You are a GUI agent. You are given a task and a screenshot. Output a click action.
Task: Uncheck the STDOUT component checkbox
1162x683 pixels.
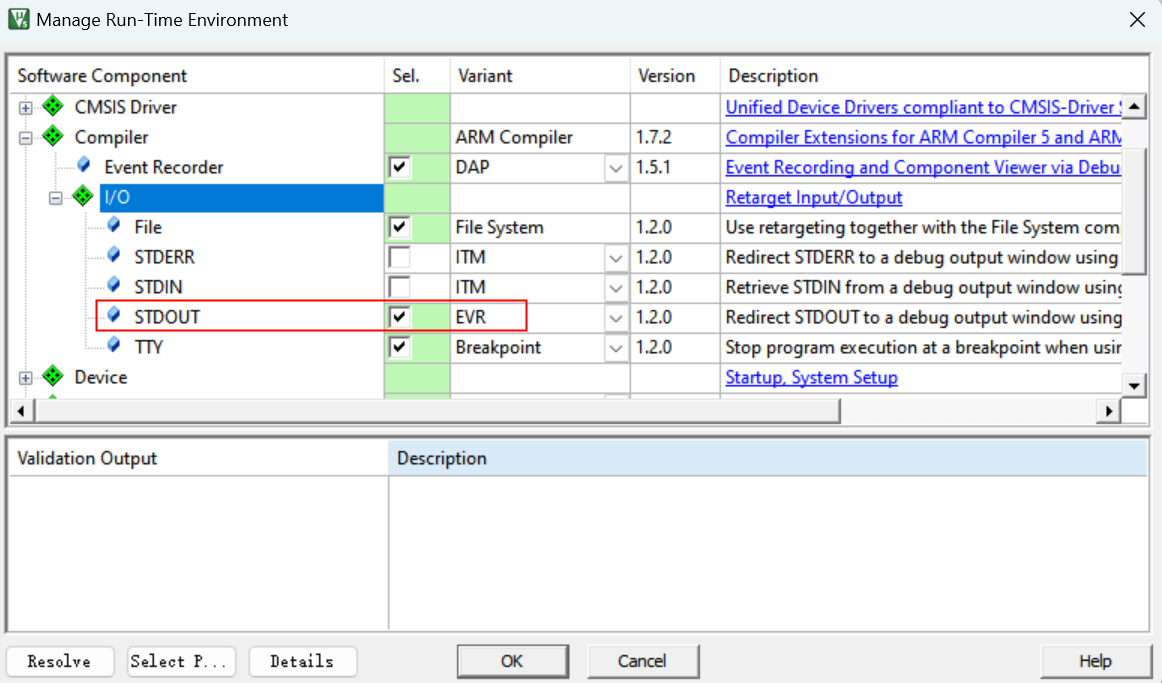(x=400, y=318)
